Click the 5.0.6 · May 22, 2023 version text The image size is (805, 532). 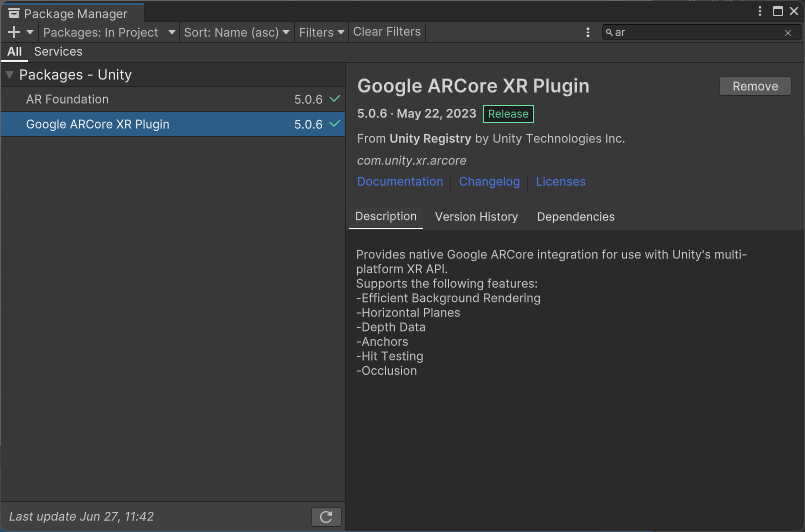(x=416, y=113)
